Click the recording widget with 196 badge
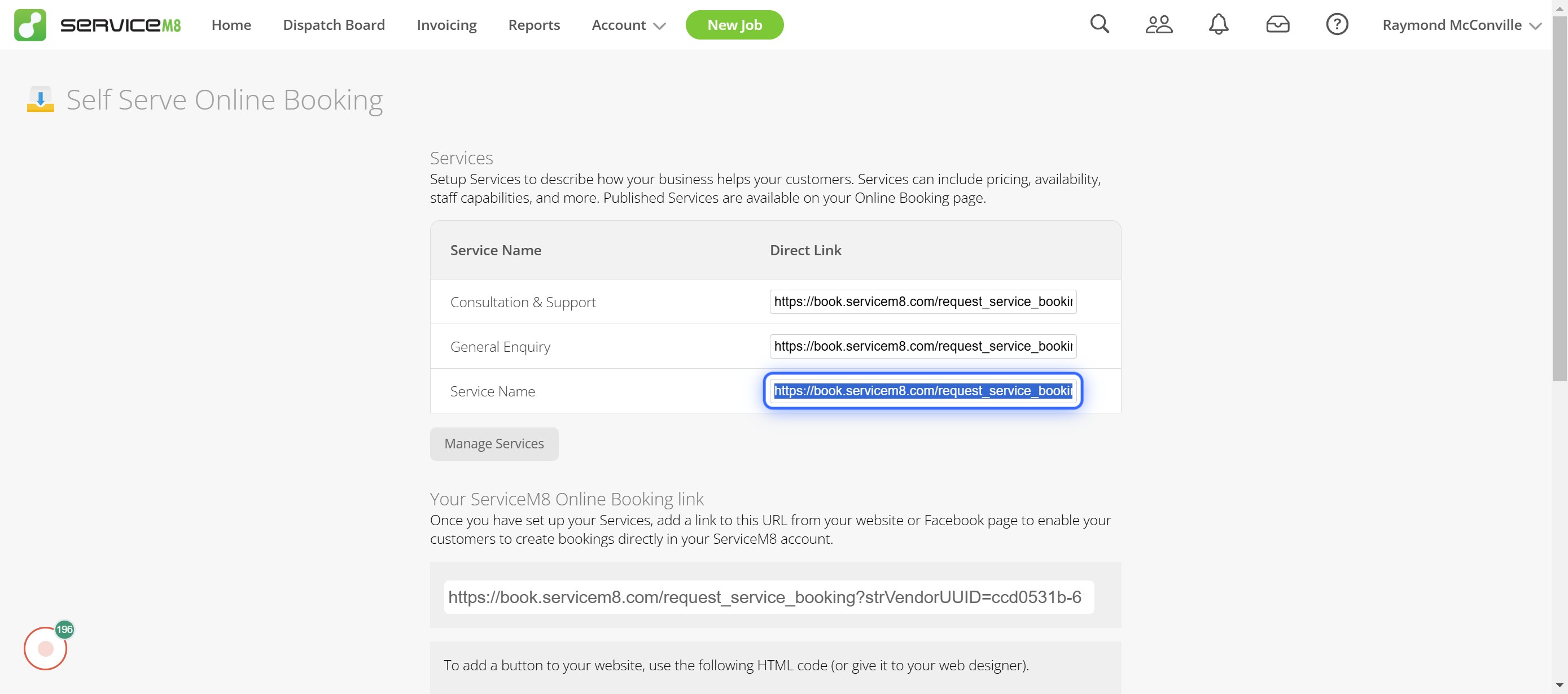The image size is (1568, 694). pos(46,648)
